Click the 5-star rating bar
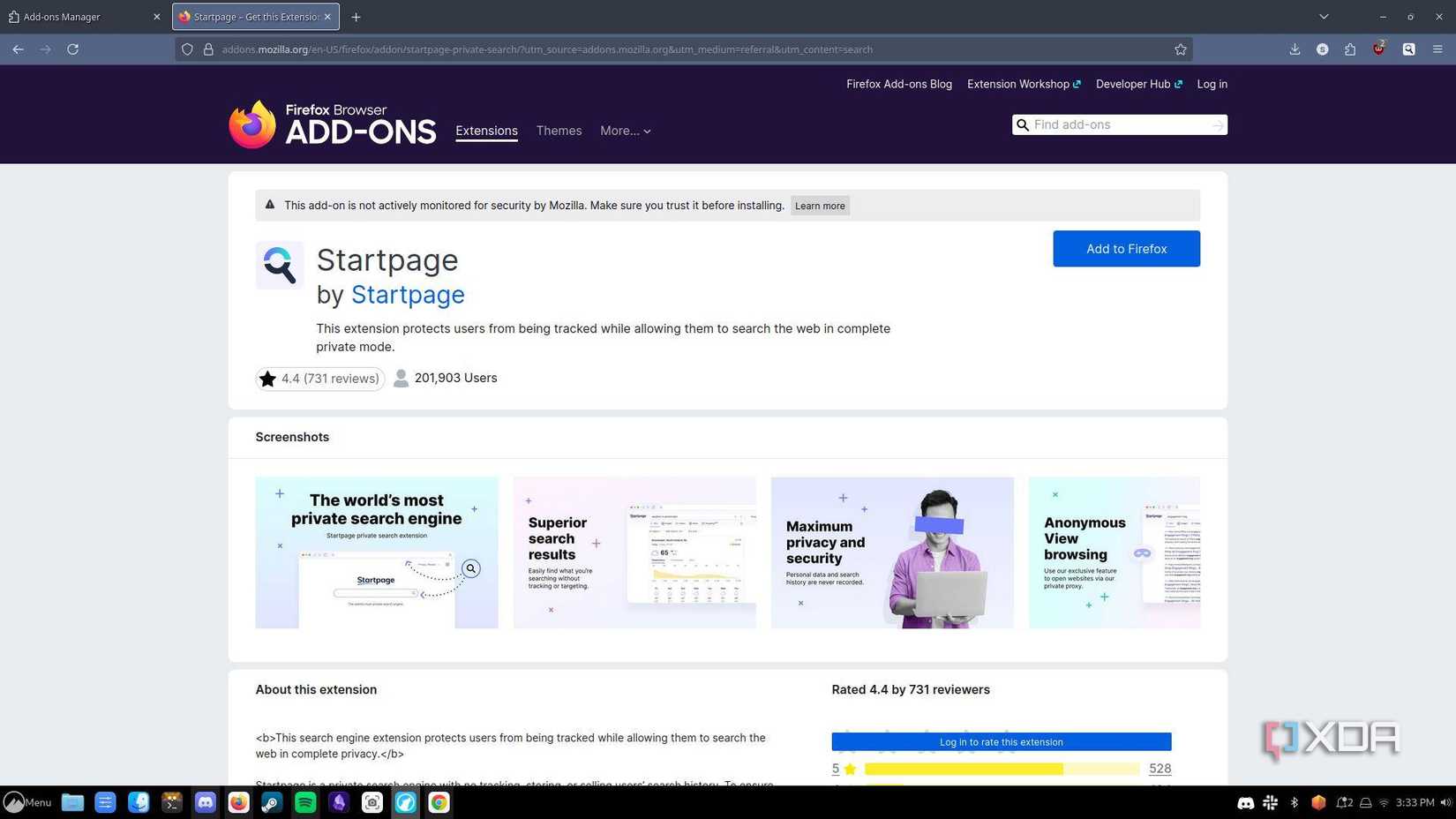This screenshot has height=819, width=1456. 1002,769
